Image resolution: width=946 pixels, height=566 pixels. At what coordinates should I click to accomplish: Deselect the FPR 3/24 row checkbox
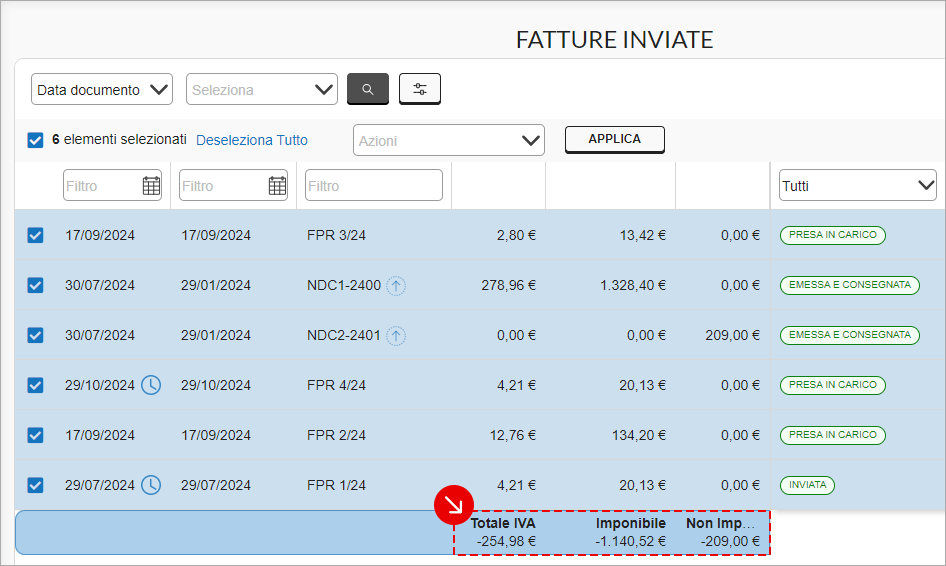(x=35, y=235)
